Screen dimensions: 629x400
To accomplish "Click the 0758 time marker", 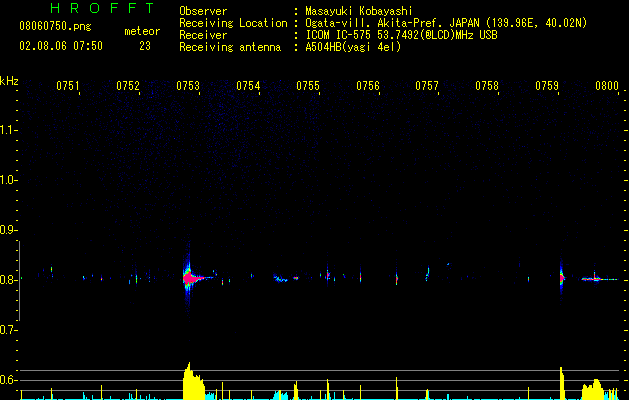I will tap(487, 86).
